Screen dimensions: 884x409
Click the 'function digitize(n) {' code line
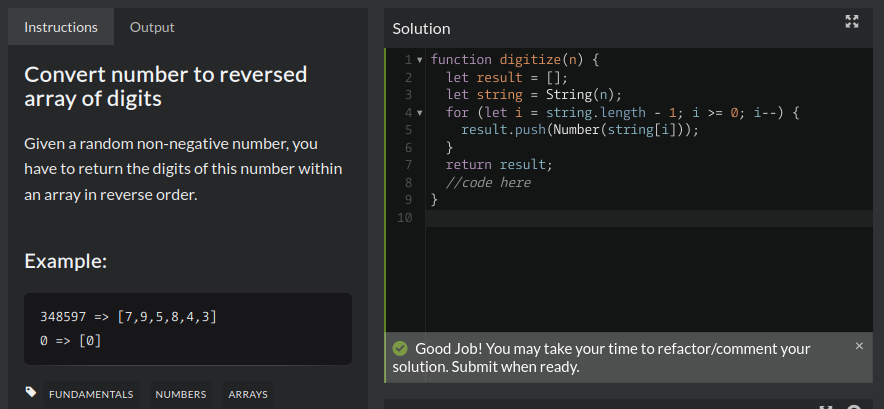coord(514,59)
